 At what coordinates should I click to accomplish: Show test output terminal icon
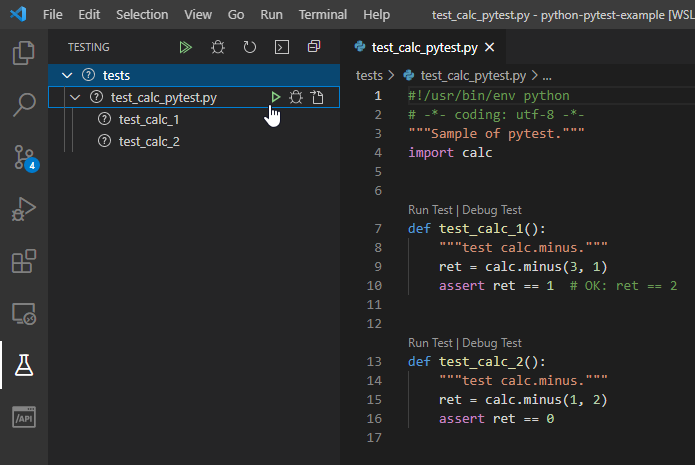[x=282, y=47]
